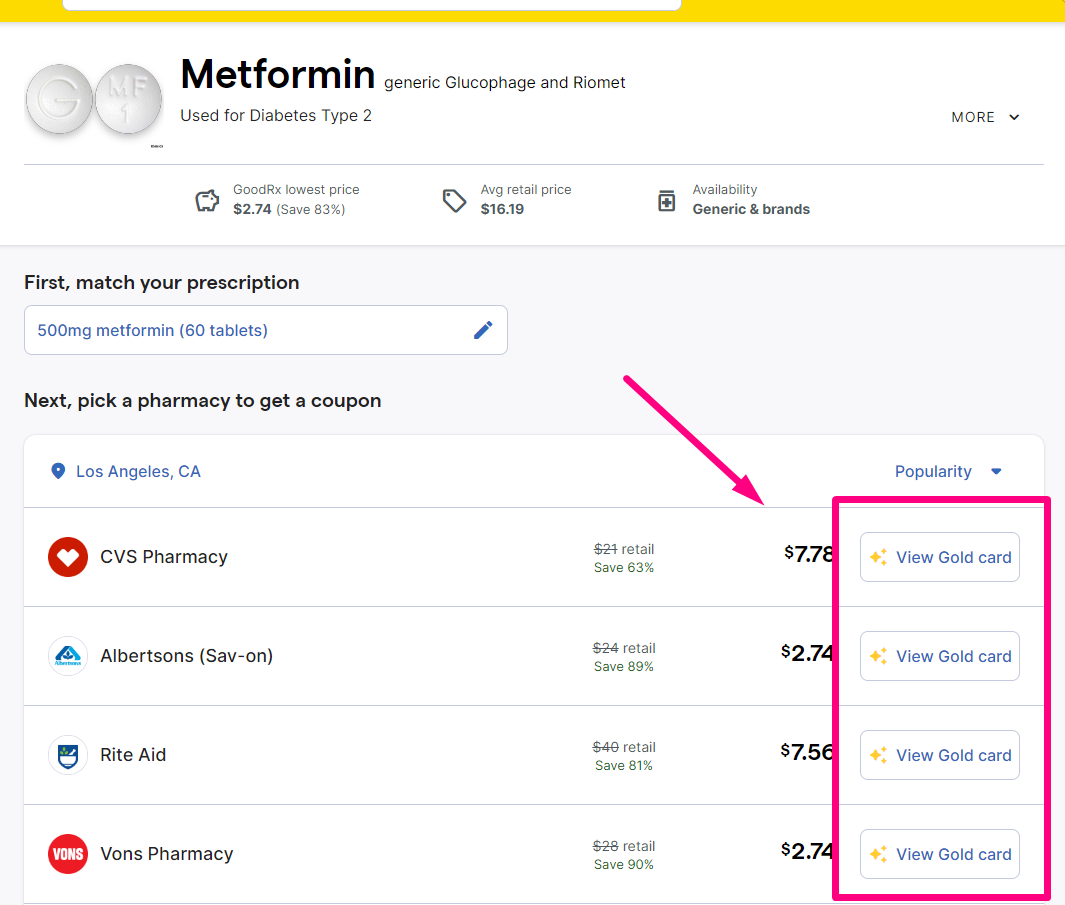Open the Popularity sort dropdown
1065x905 pixels.
click(947, 471)
